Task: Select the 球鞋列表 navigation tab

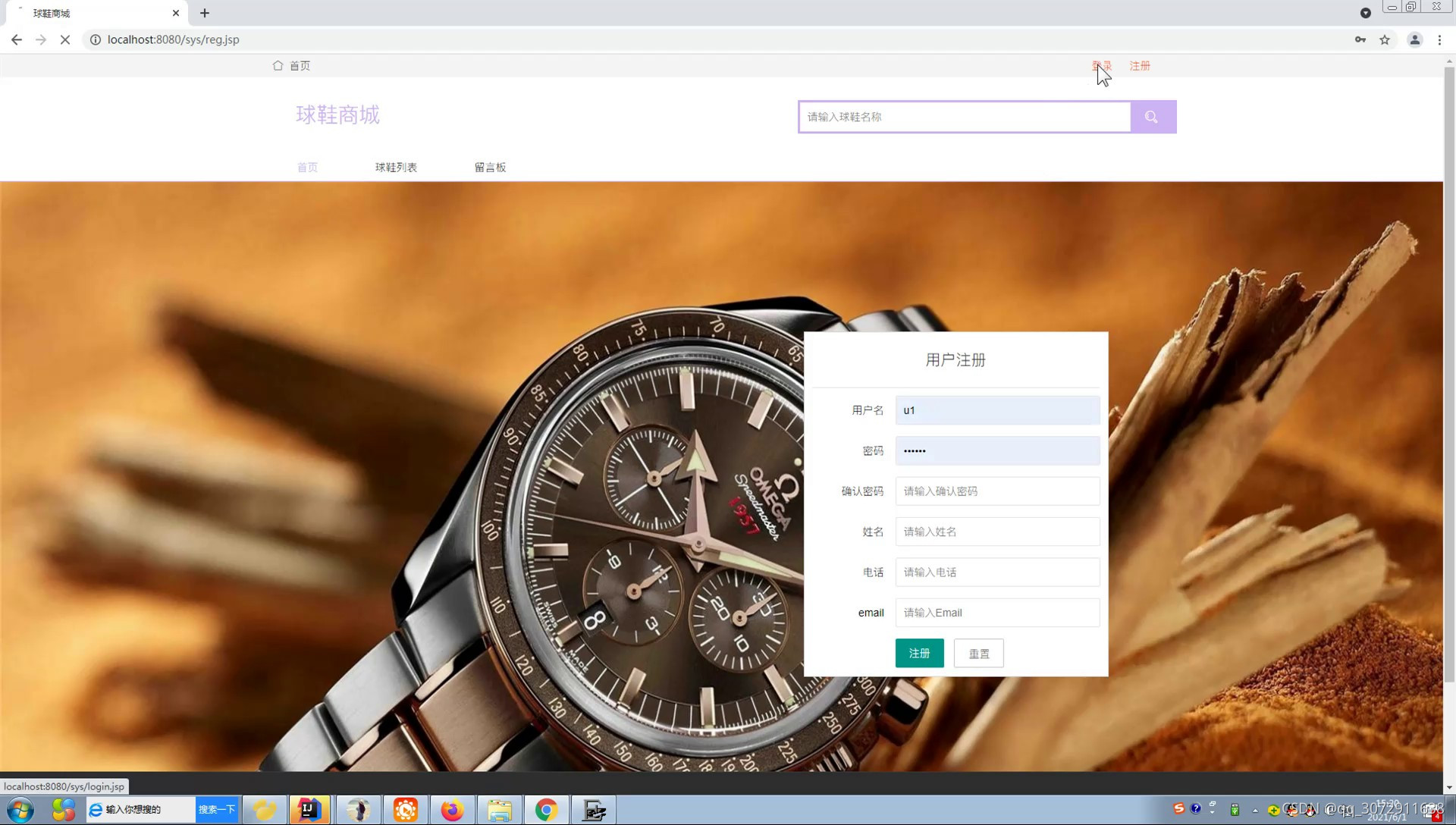Action: (x=396, y=168)
